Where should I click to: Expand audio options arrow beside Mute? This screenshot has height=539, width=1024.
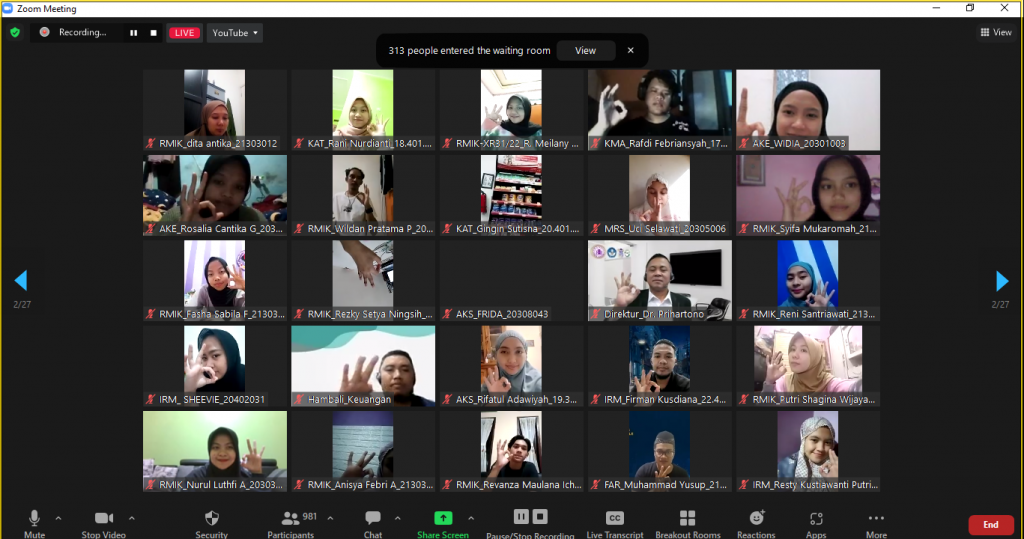58,518
